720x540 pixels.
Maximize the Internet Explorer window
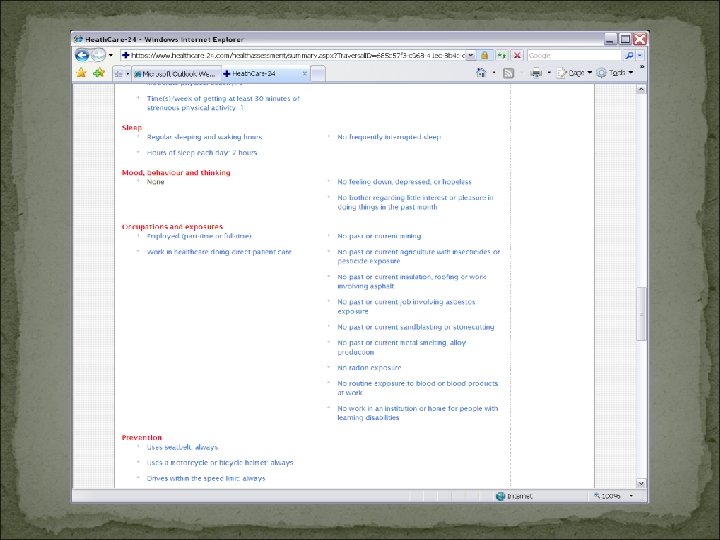point(625,39)
